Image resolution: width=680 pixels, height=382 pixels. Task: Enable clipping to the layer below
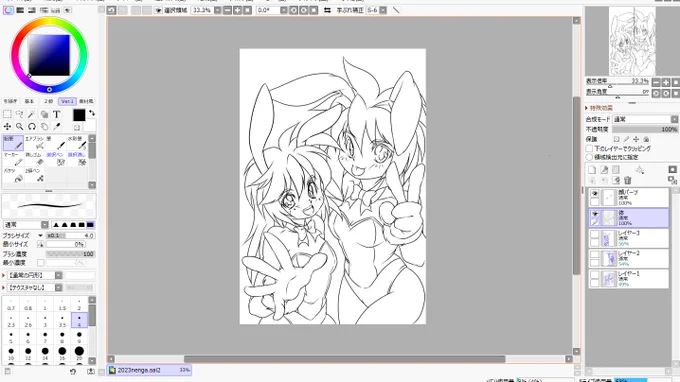[x=589, y=149]
